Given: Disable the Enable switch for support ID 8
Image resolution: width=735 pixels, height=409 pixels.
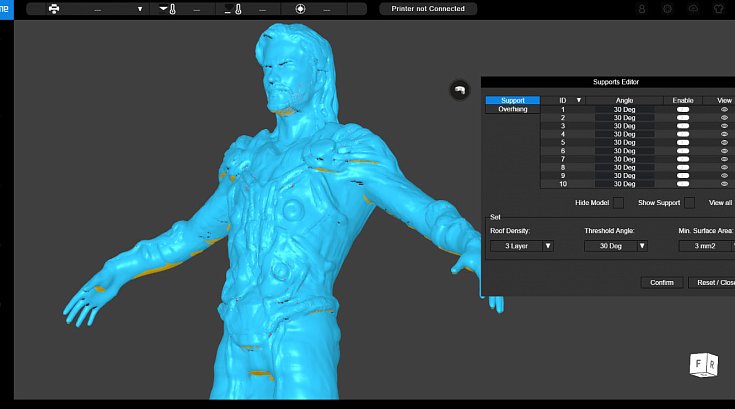Looking at the screenshot, I should click(683, 168).
